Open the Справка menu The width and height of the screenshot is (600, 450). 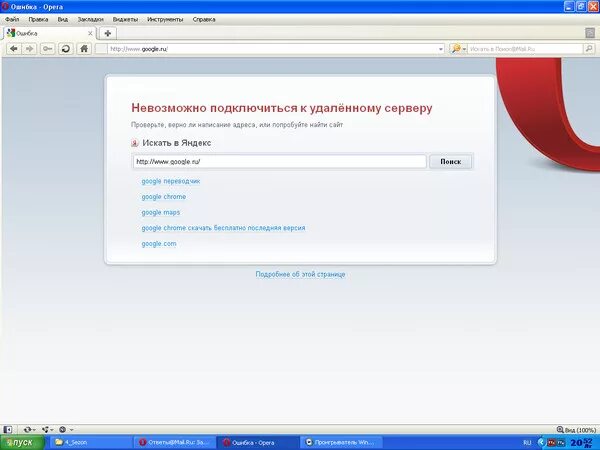[x=204, y=19]
